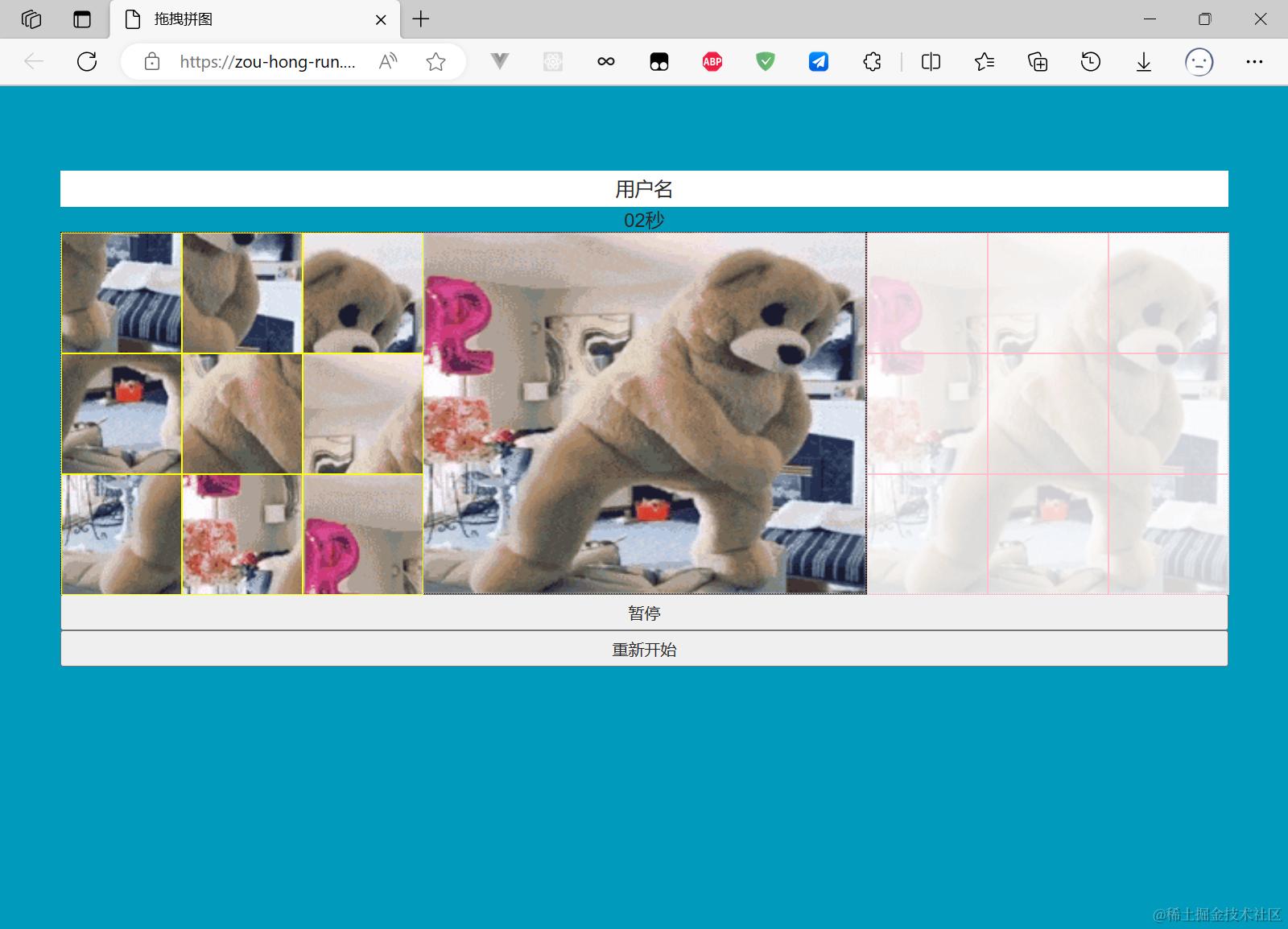
Task: Click the faded target cell with the pink balloon
Action: click(927, 293)
